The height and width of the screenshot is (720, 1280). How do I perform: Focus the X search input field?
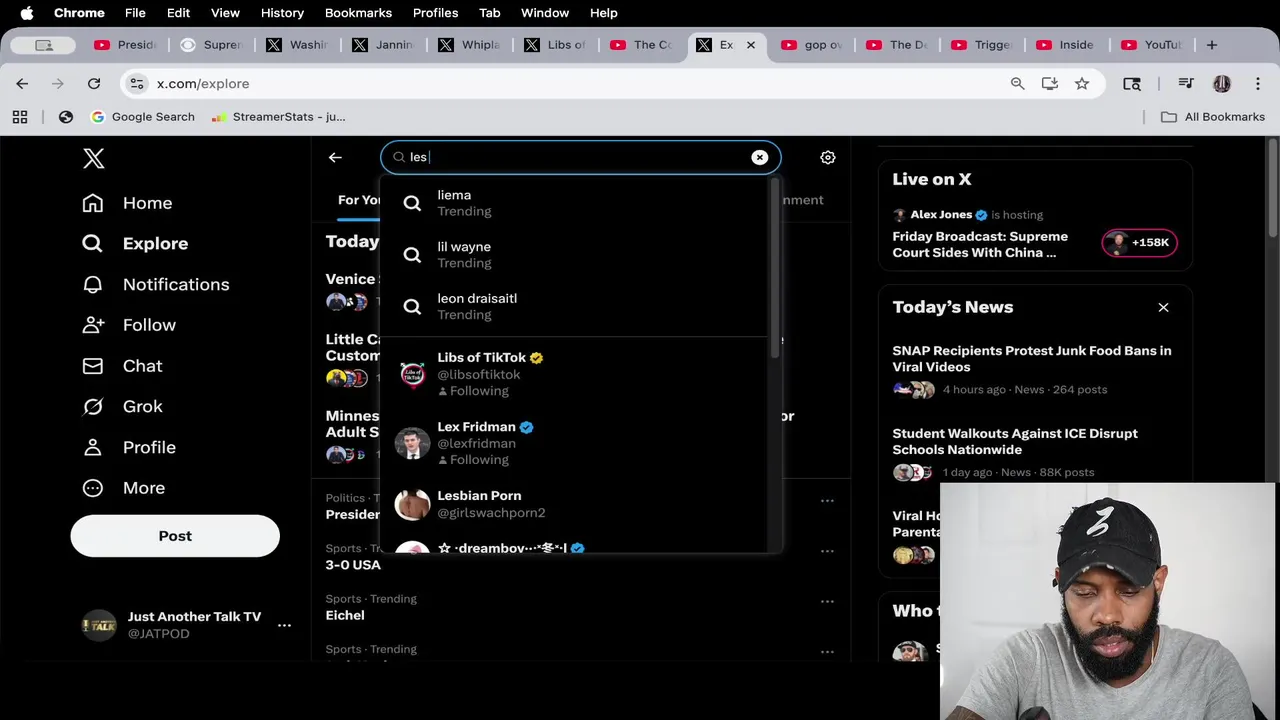pos(580,157)
